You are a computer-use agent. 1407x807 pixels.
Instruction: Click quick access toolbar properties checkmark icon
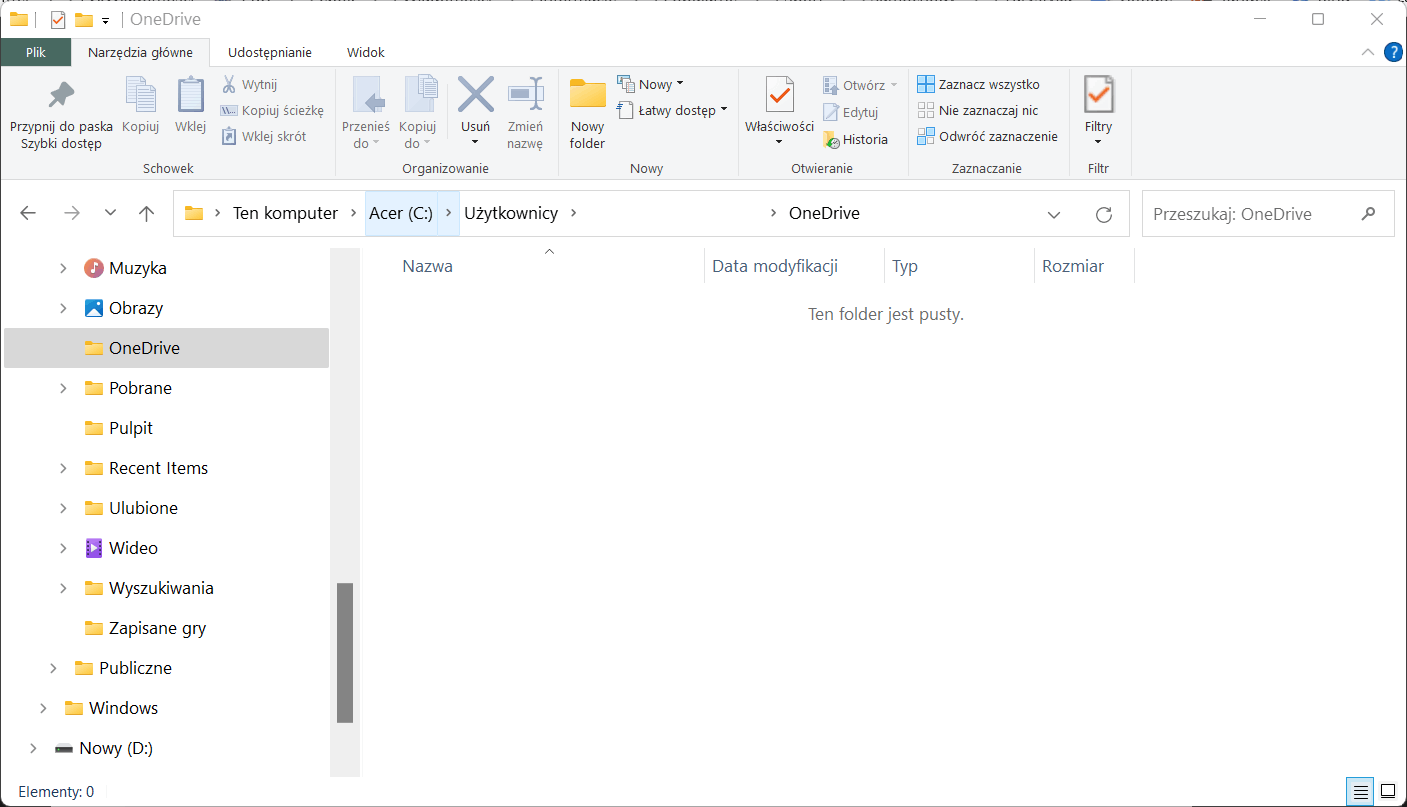[57, 19]
